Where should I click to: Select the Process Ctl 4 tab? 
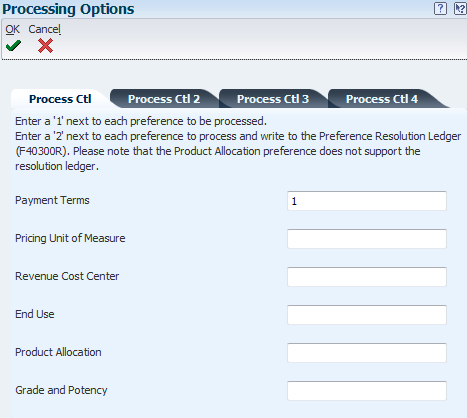[382, 99]
